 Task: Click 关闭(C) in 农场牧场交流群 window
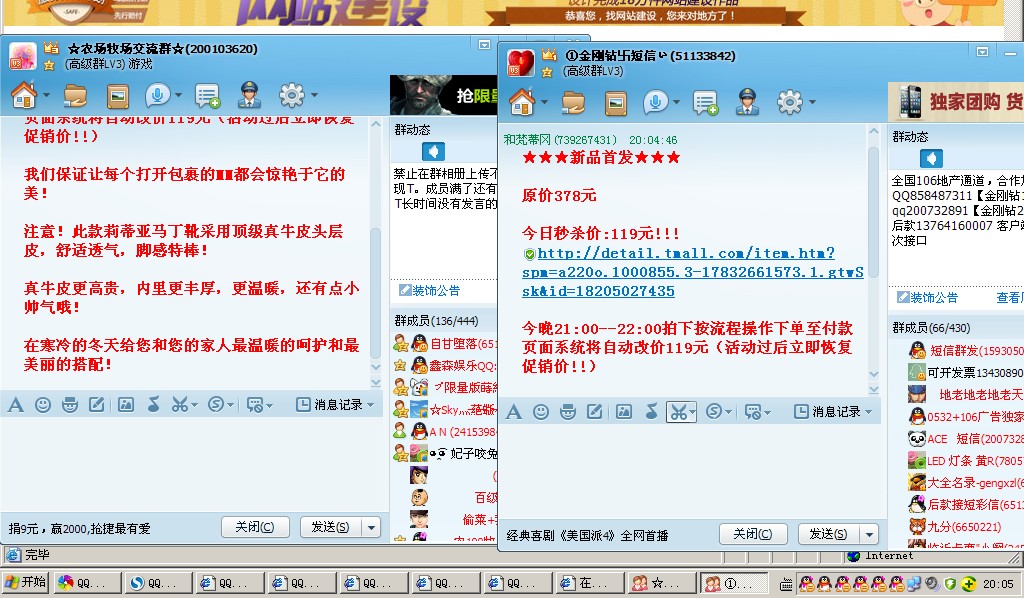coord(255,527)
